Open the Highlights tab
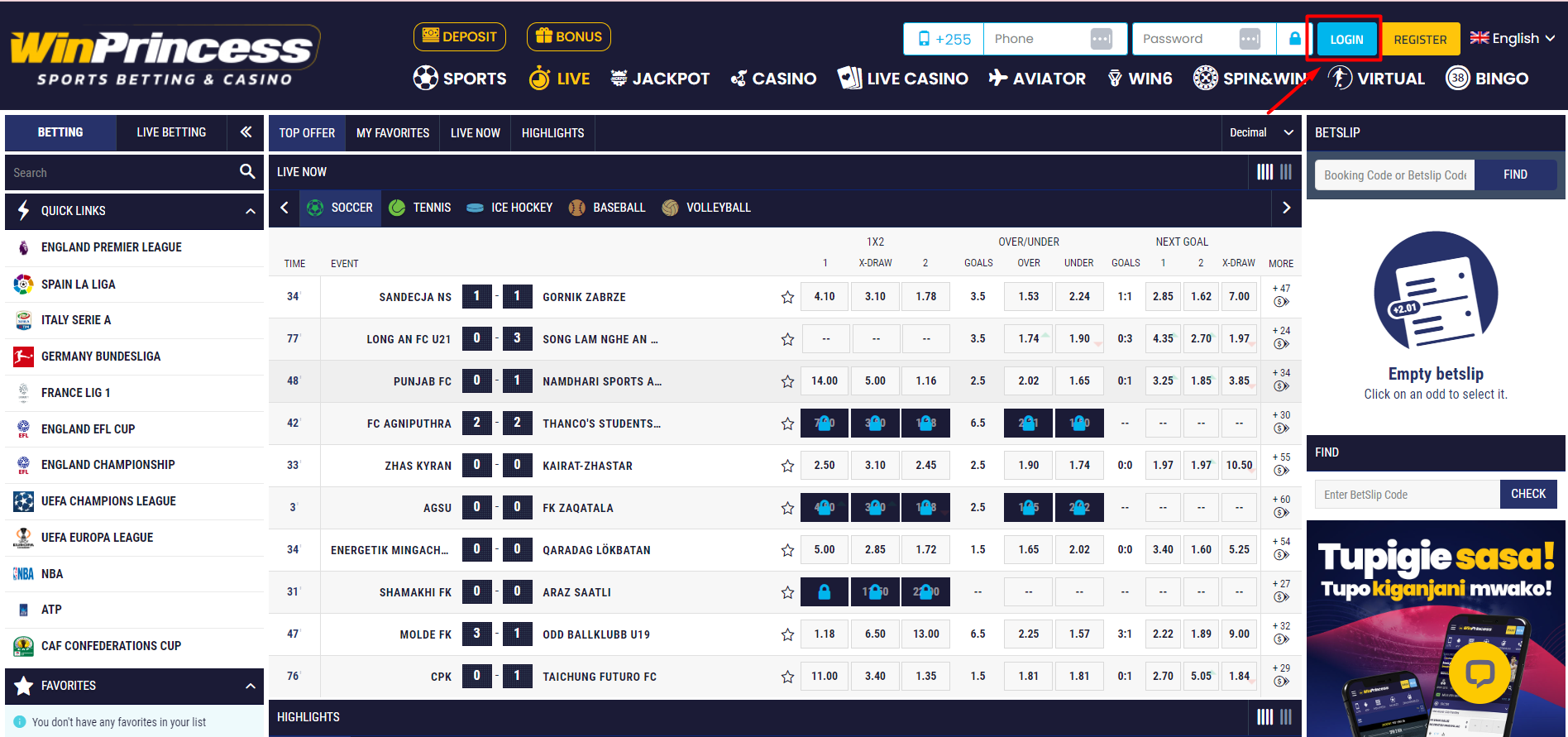Image resolution: width=1568 pixels, height=737 pixels. (x=552, y=132)
